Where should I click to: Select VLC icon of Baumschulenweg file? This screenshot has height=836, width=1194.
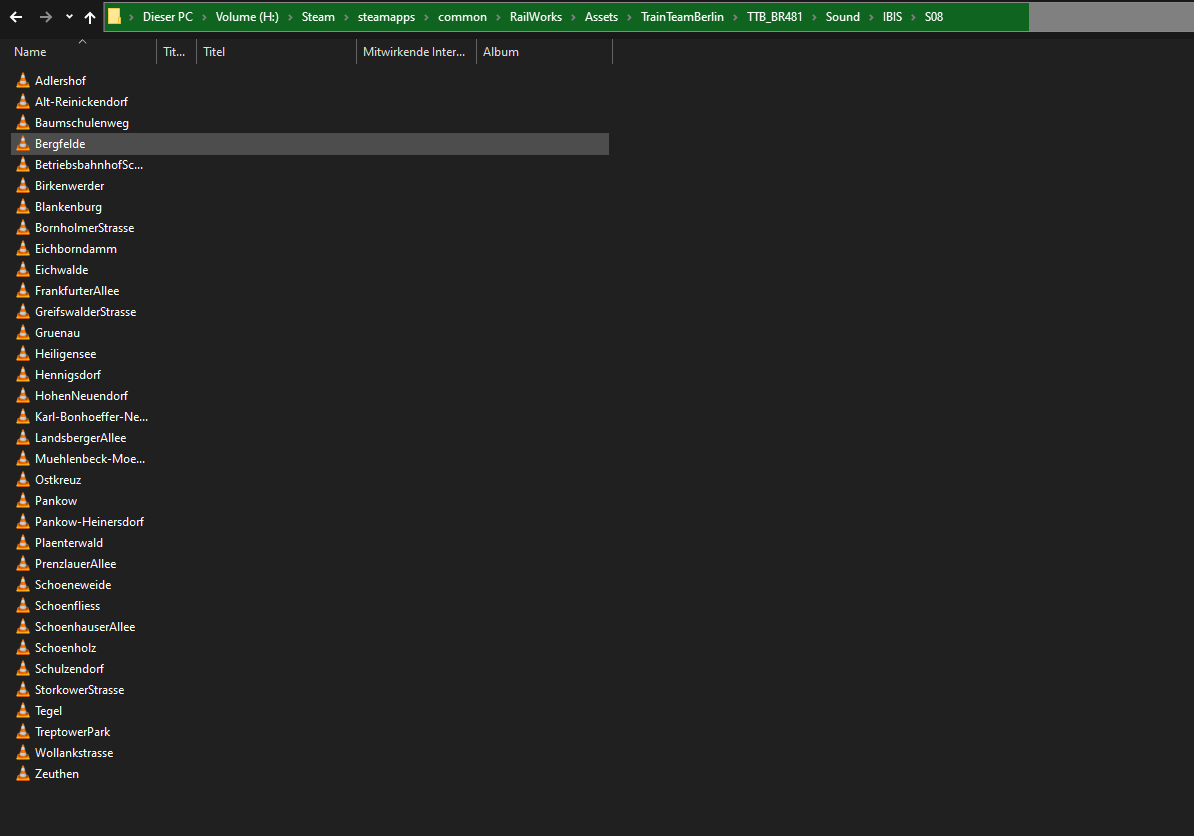[x=23, y=123]
